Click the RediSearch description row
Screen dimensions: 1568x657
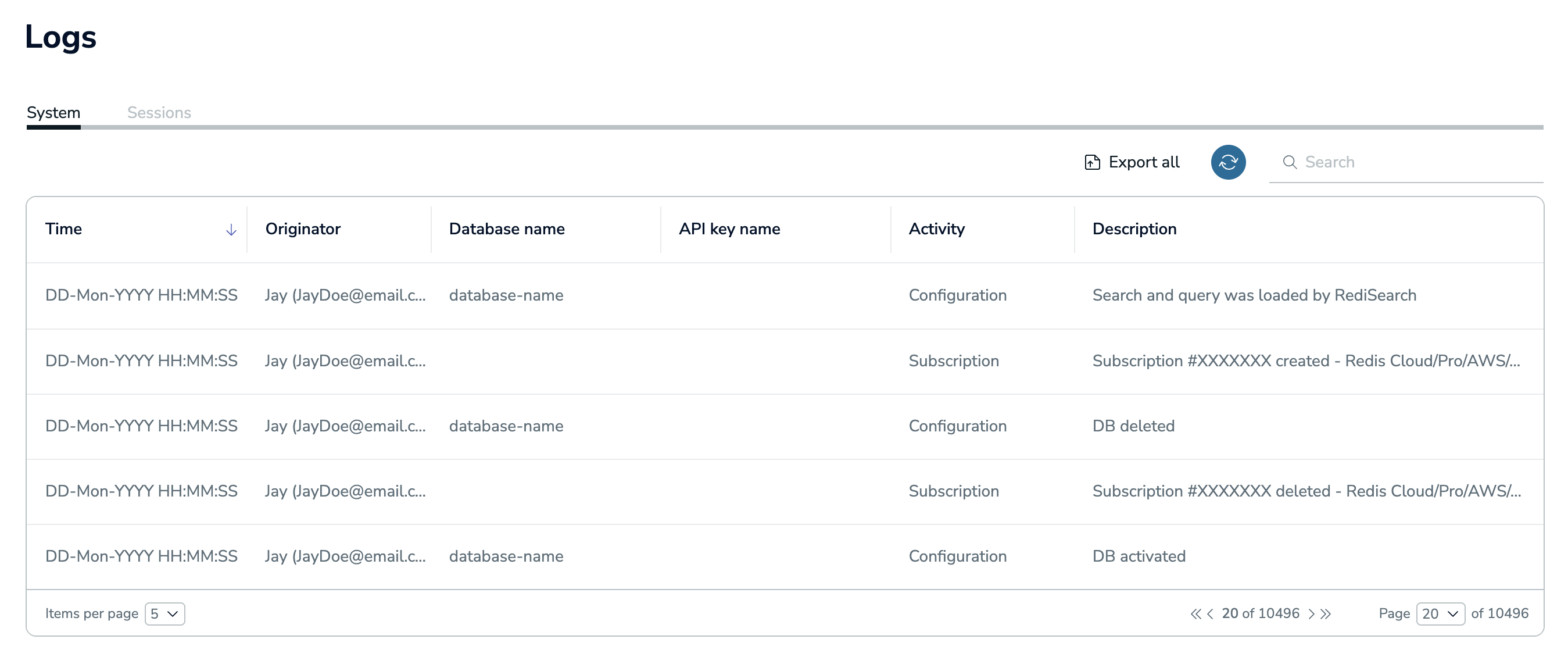click(x=1254, y=295)
